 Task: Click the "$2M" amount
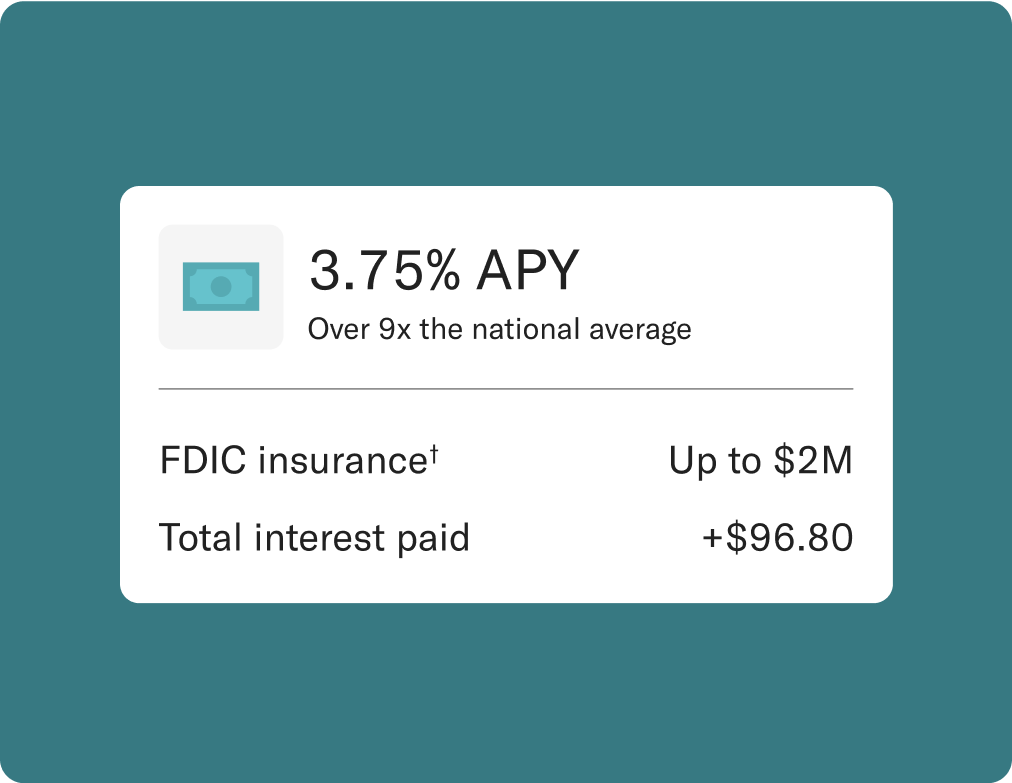pos(813,460)
